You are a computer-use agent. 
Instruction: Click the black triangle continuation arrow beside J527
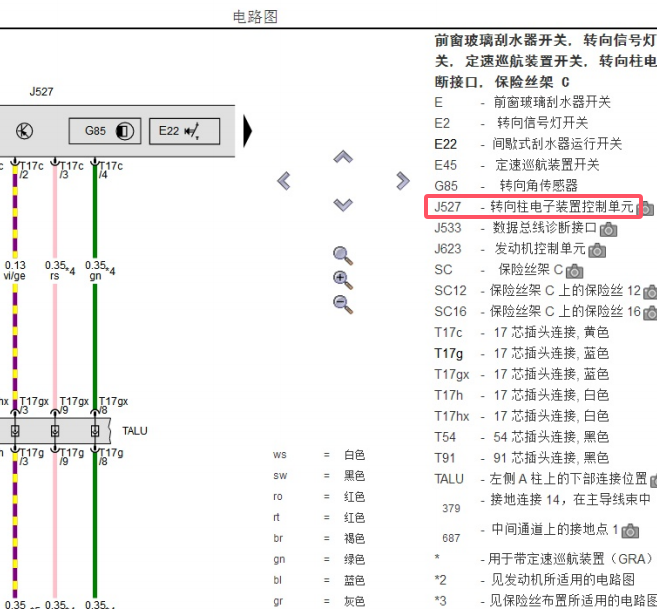pos(248,131)
